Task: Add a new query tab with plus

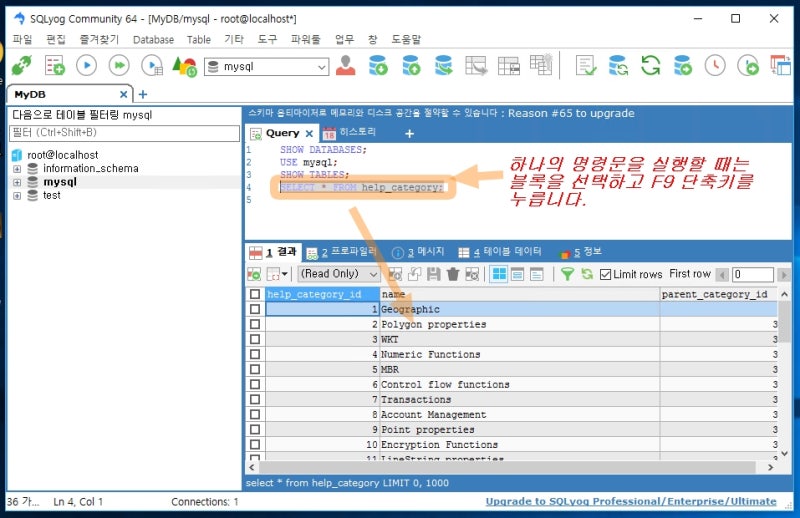Action: pos(409,134)
